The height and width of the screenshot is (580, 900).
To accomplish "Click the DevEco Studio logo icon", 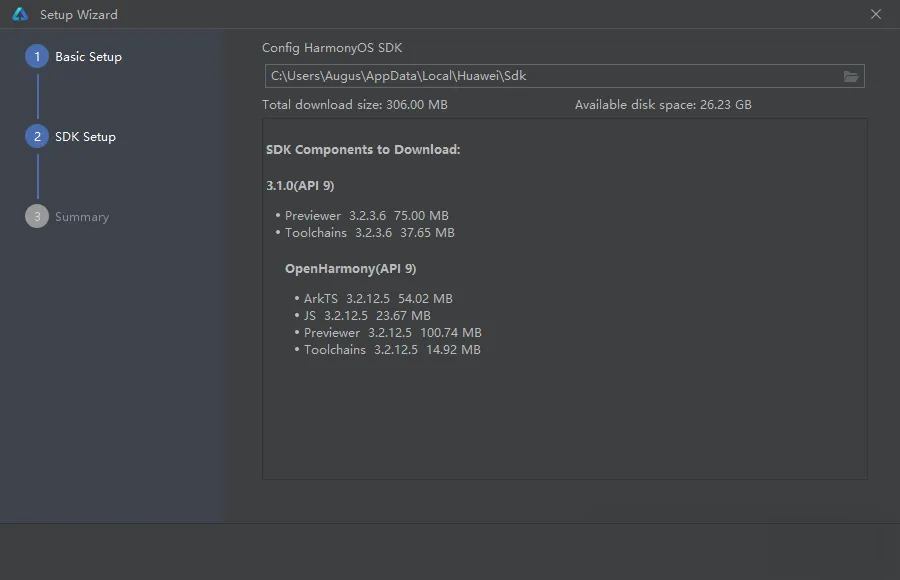I will coord(20,14).
